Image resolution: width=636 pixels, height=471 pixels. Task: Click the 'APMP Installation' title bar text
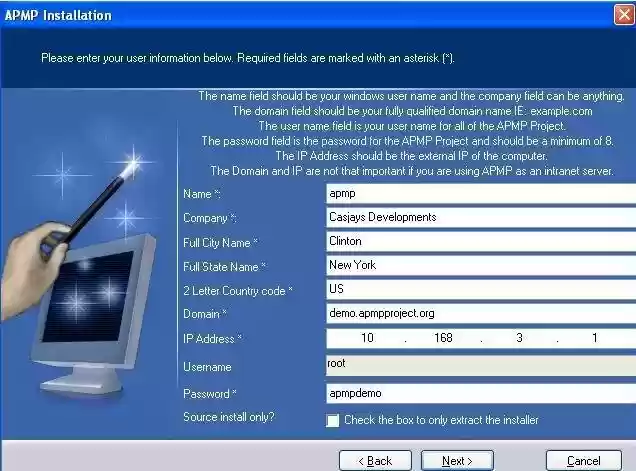pos(58,15)
